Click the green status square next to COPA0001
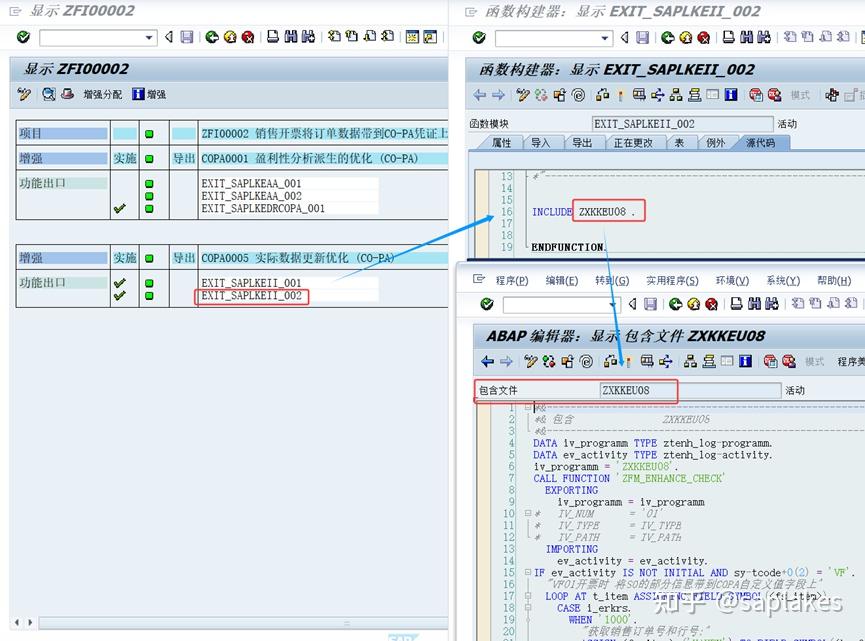 149,157
